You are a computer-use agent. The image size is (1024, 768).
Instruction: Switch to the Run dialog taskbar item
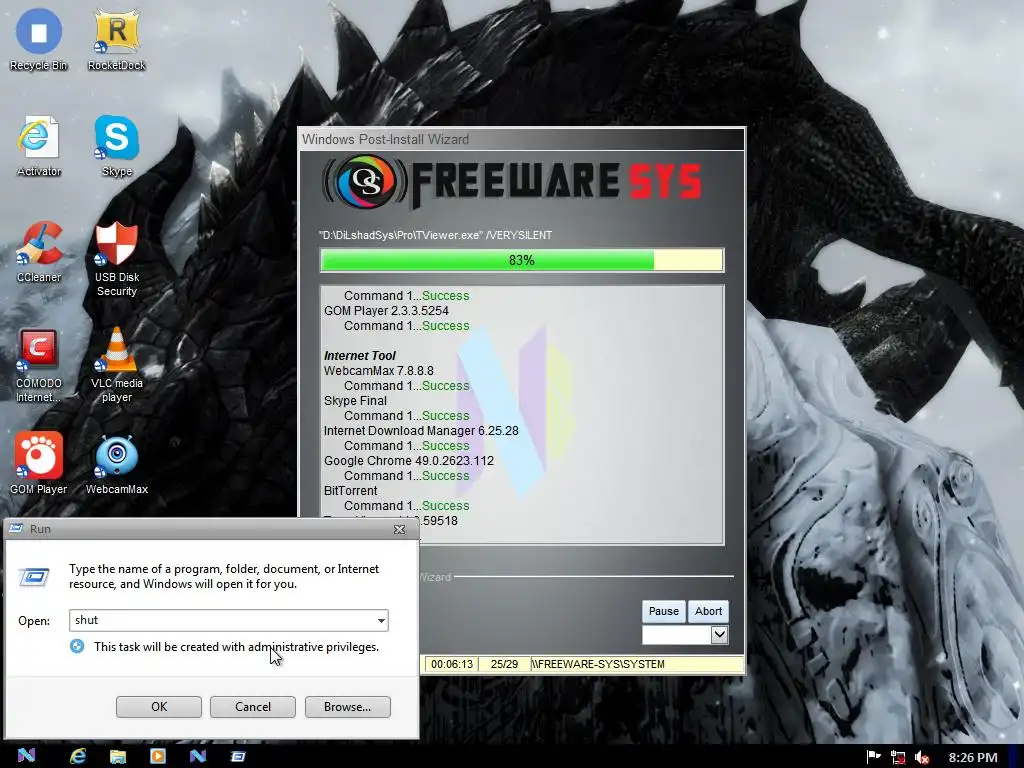[x=238, y=756]
